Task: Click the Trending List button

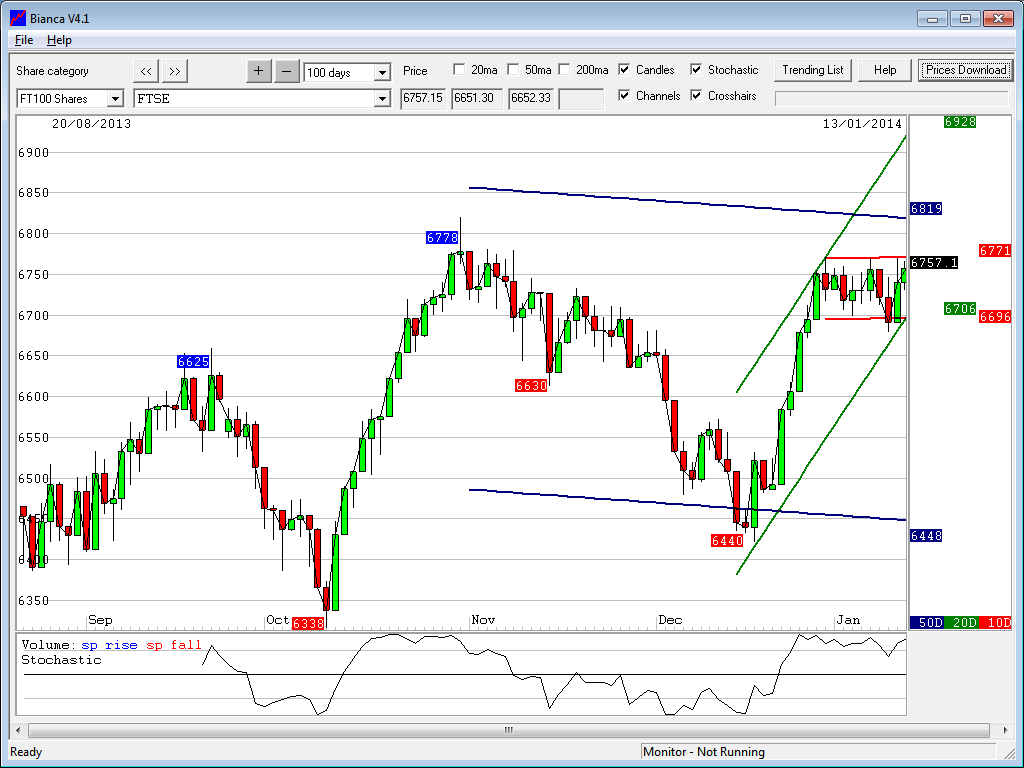Action: [813, 70]
